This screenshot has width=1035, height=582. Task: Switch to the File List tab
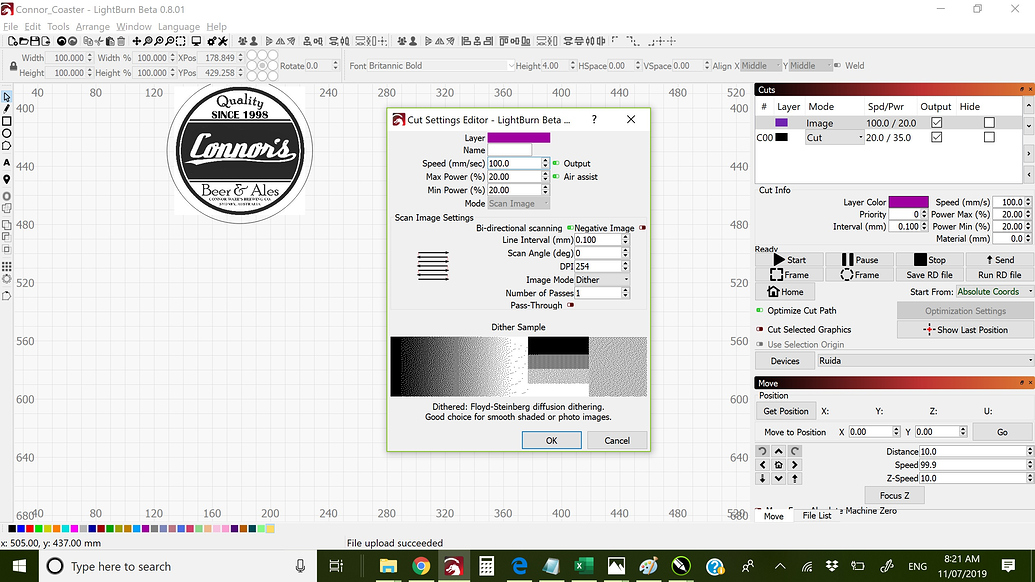pyautogui.click(x=817, y=516)
